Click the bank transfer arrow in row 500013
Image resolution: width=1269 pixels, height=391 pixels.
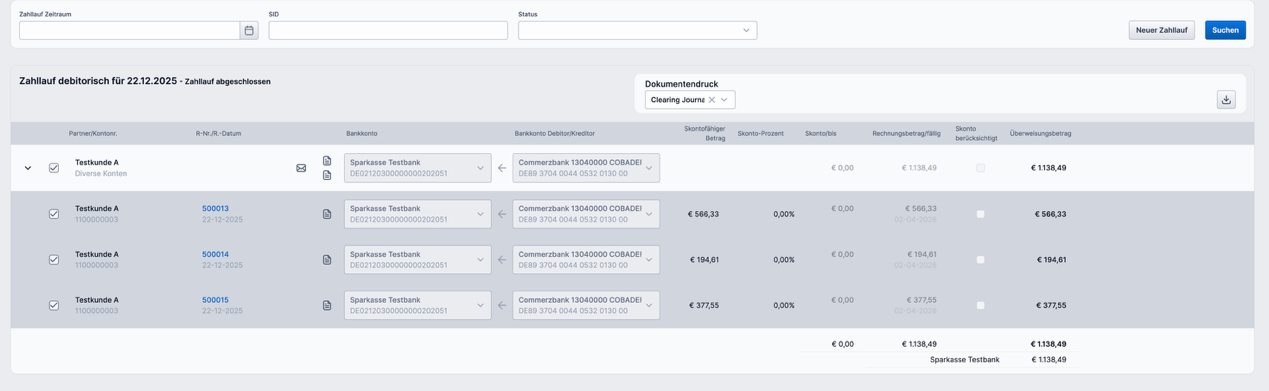click(x=502, y=214)
